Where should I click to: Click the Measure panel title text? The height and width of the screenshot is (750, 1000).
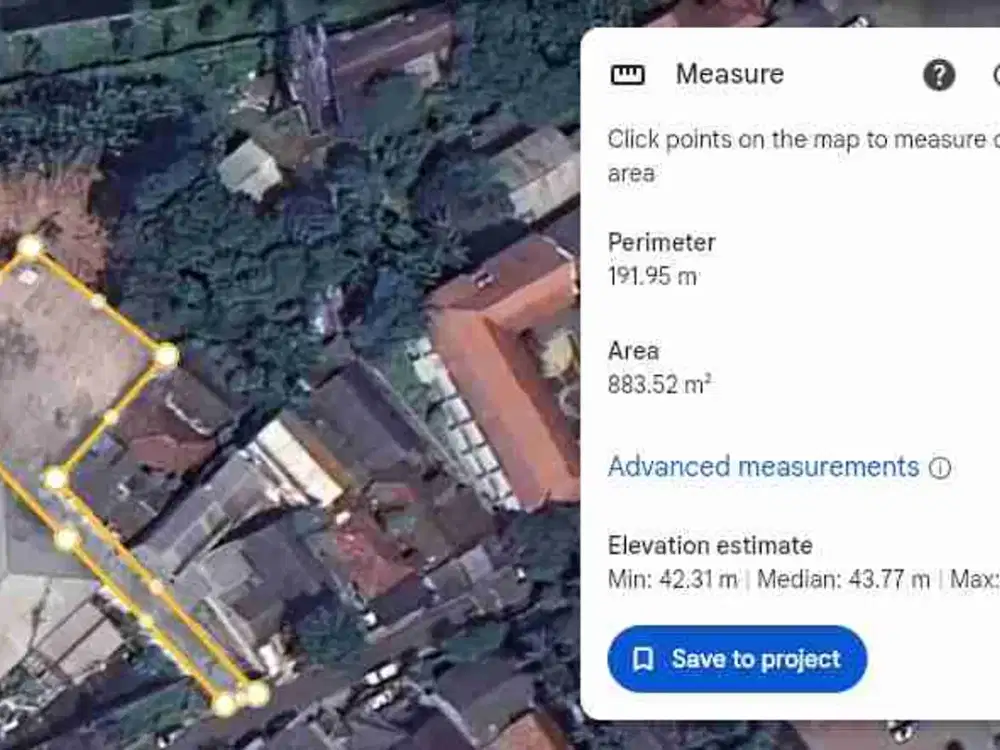(x=730, y=73)
